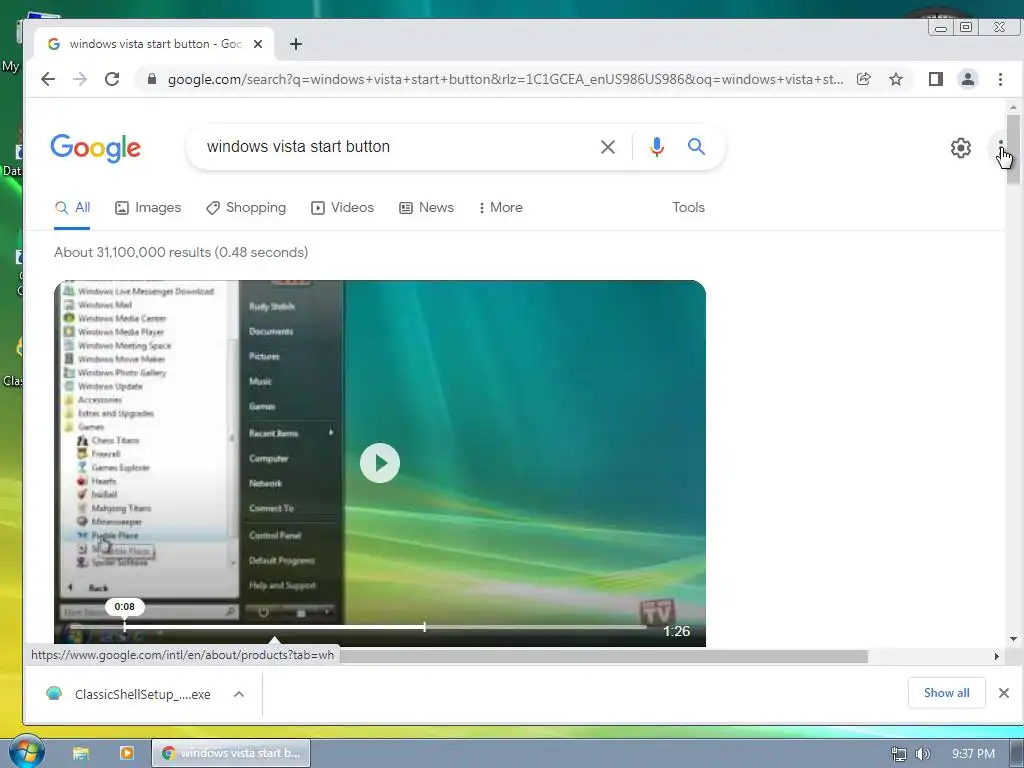This screenshot has width=1024, height=768.
Task: Click the browser forward arrow
Action: point(80,79)
